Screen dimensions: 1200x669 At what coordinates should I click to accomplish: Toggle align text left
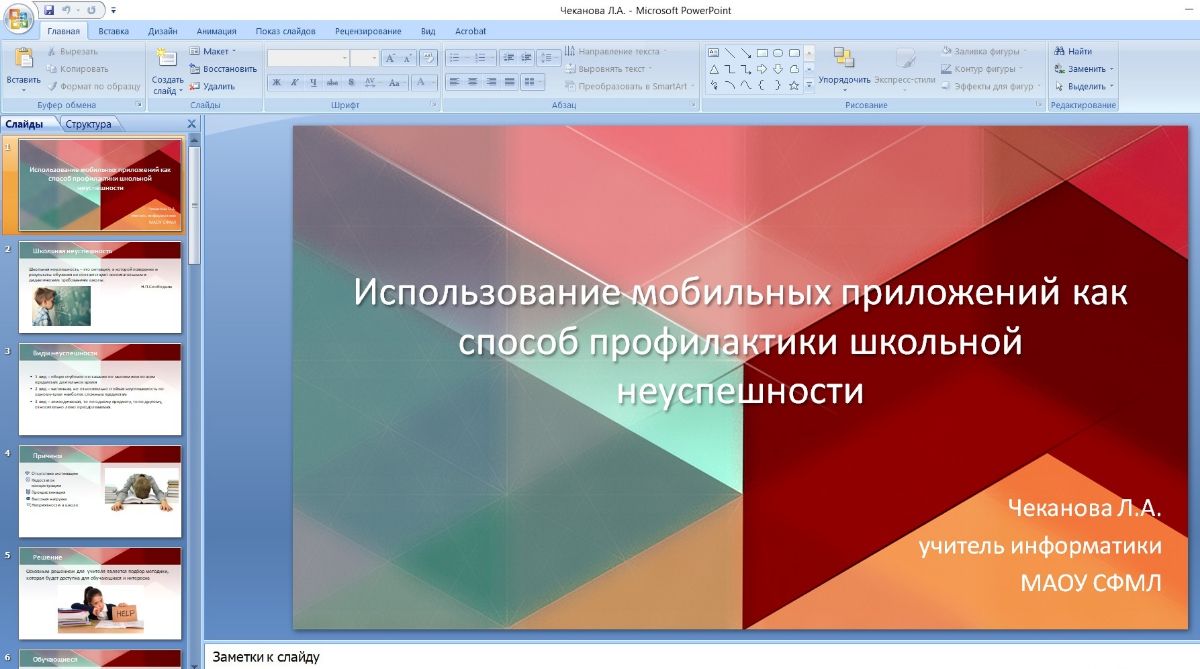[x=455, y=82]
